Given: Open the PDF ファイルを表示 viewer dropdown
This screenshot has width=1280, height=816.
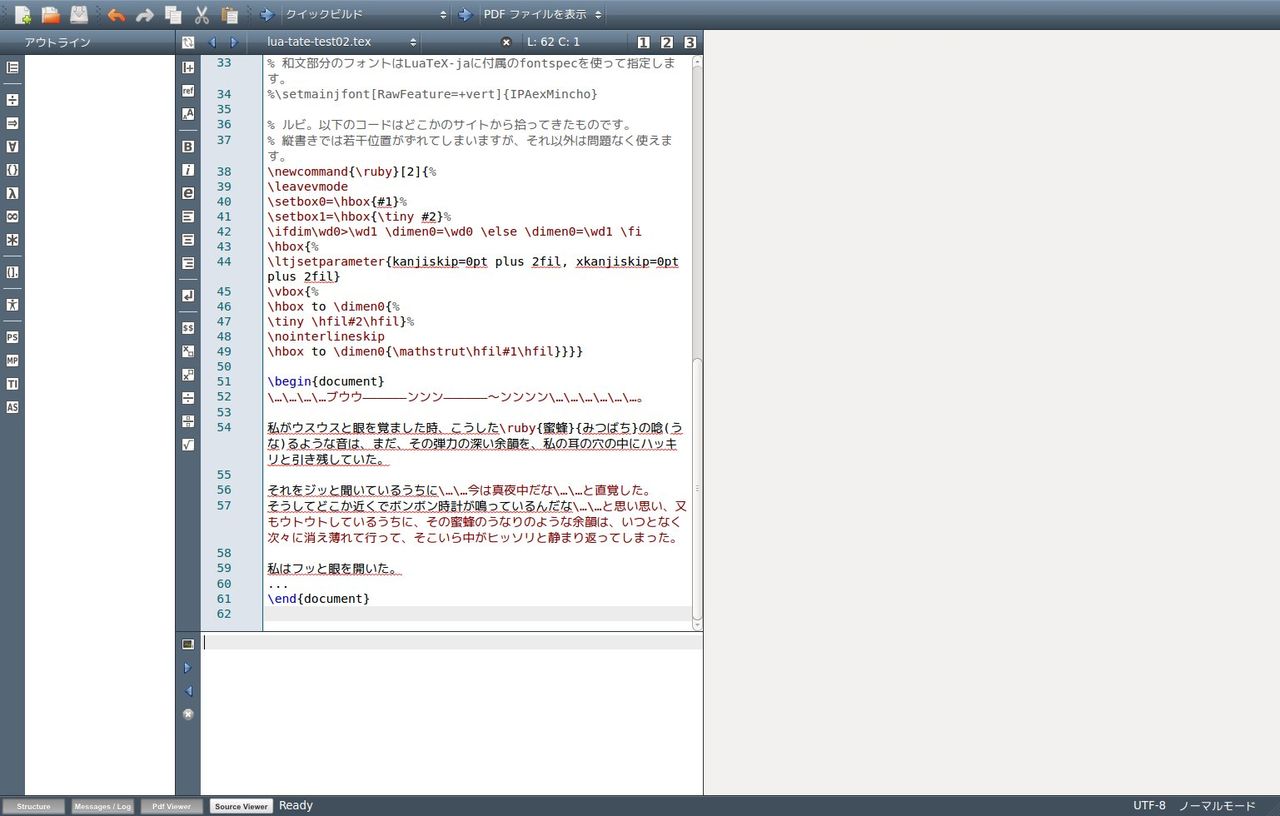Looking at the screenshot, I should click(542, 15).
